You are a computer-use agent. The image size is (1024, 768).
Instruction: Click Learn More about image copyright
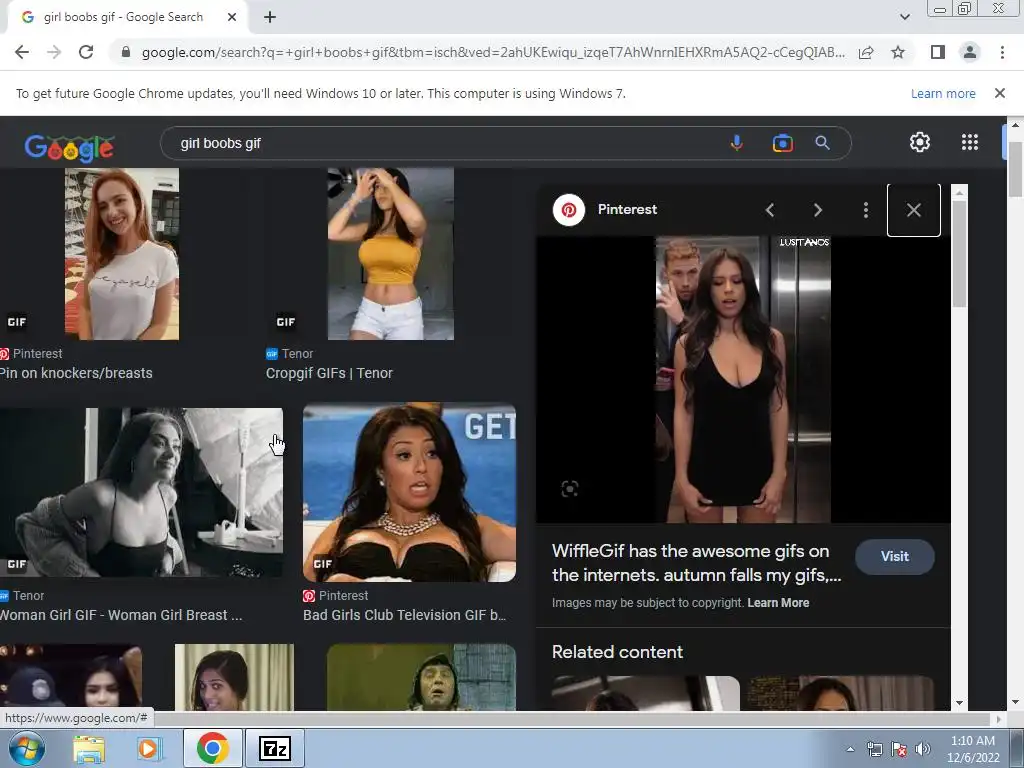pos(778,603)
